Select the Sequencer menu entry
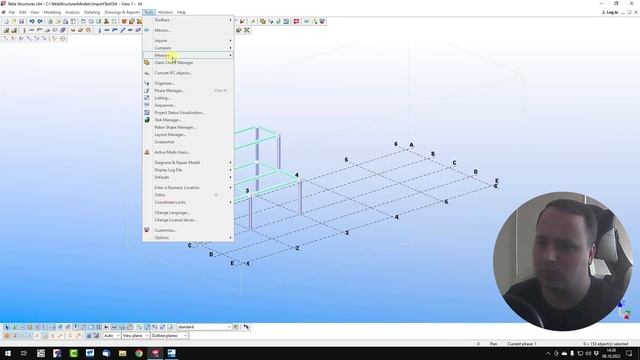Image resolution: width=640 pixels, height=360 pixels. 188,105
